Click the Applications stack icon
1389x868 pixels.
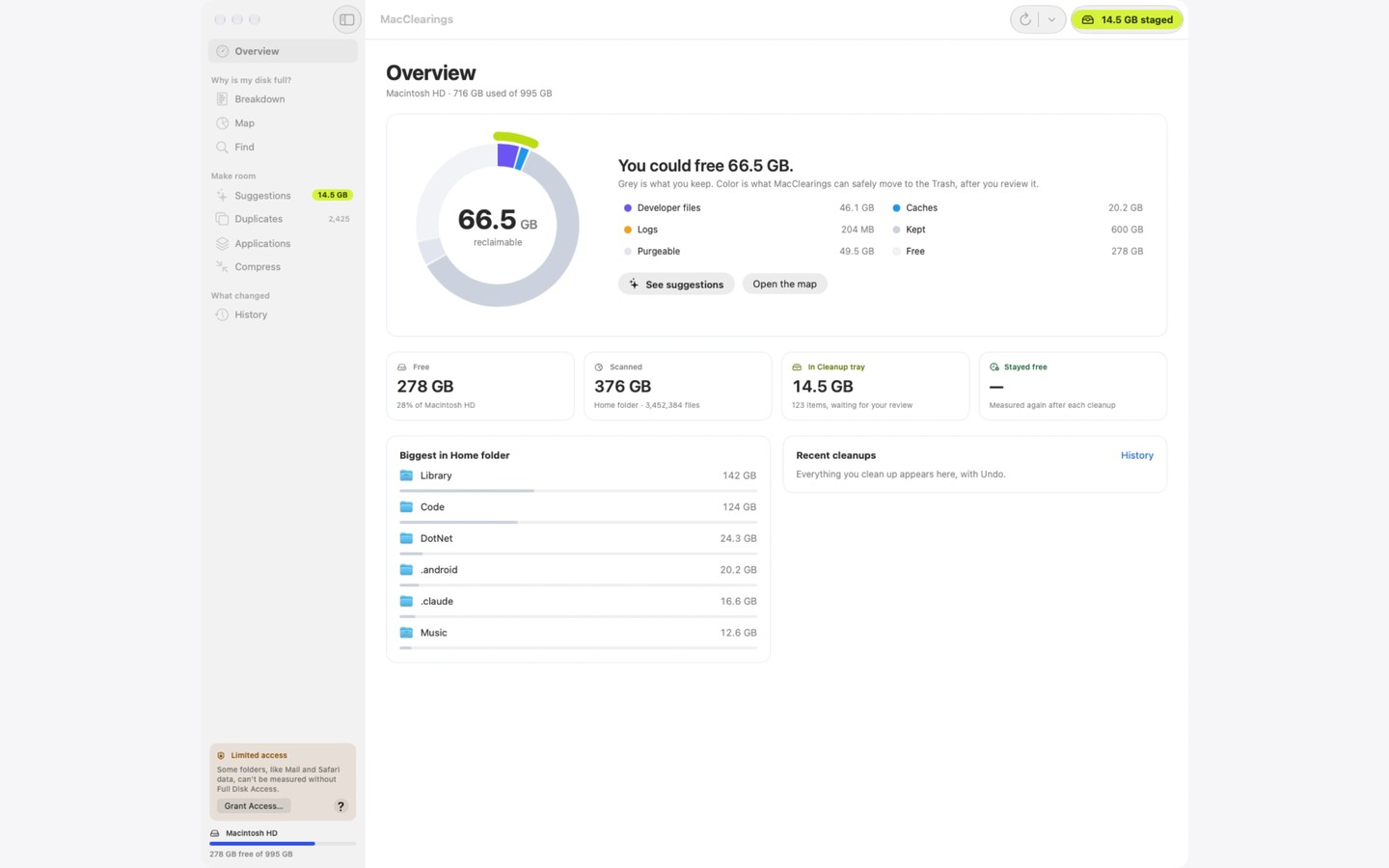point(222,244)
